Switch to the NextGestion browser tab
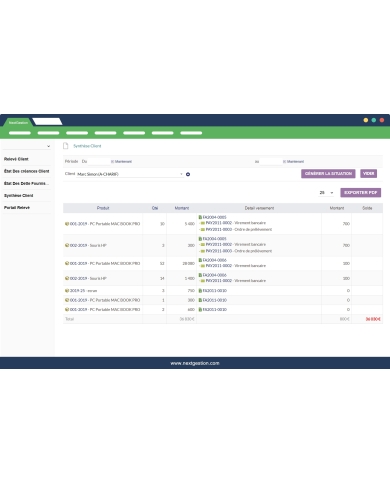This screenshot has width=390, height=484. pyautogui.click(x=18, y=123)
